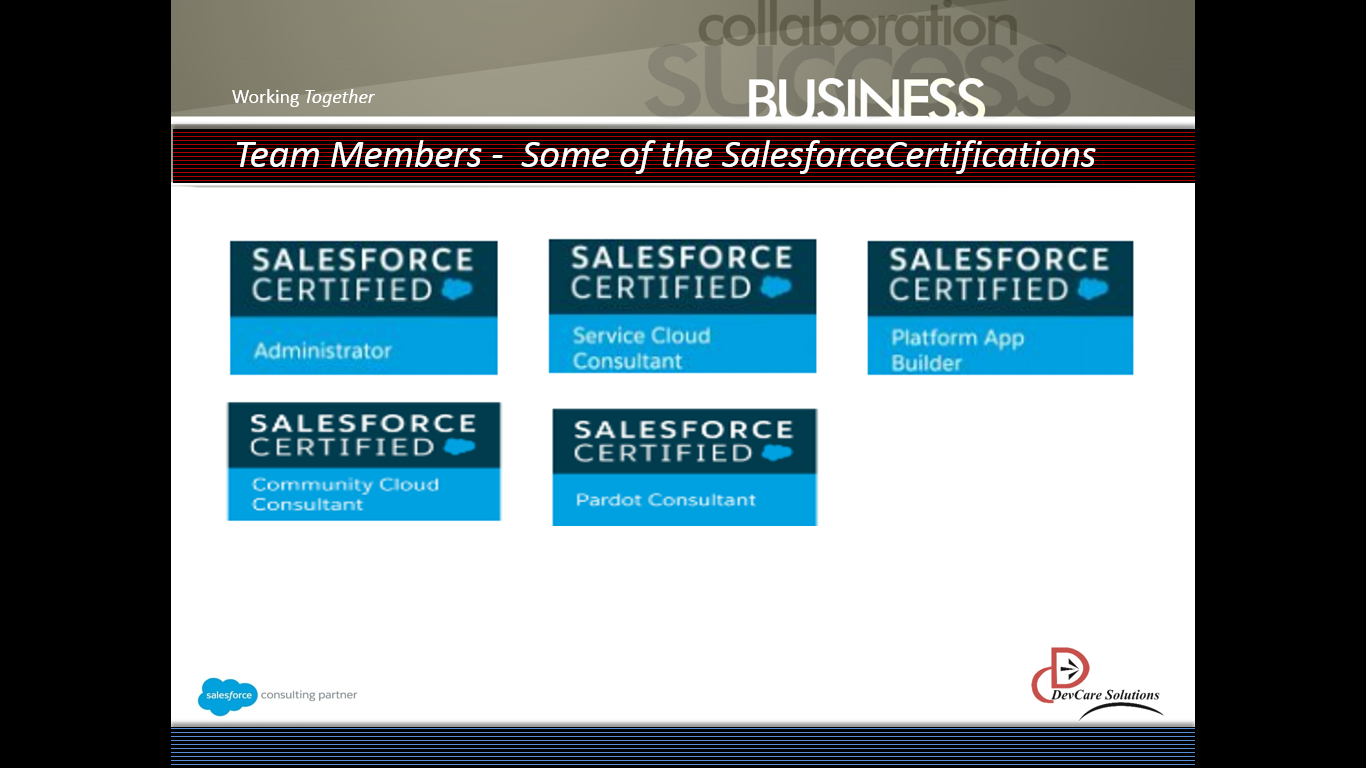Click the 'Community Cloud Consultant' label text
This screenshot has height=768, width=1366.
tap(345, 494)
